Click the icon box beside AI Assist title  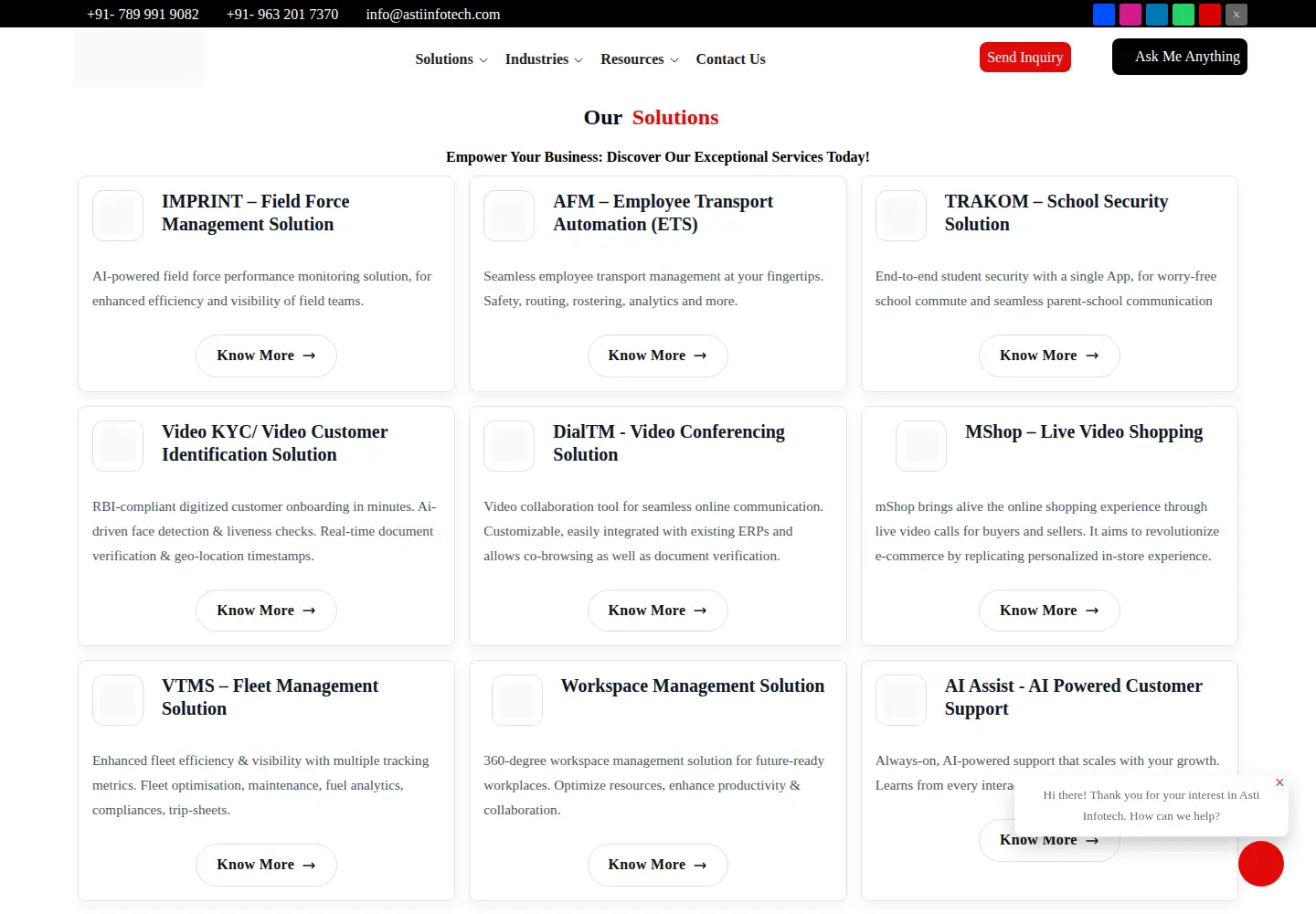tap(901, 700)
